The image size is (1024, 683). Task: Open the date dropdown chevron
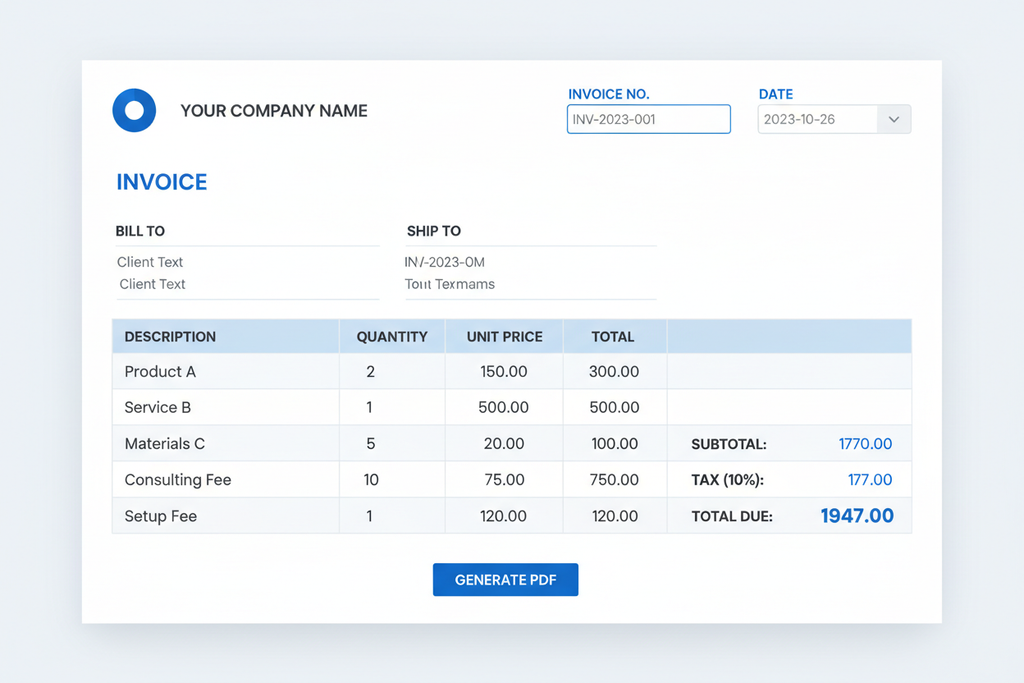[x=893, y=120]
